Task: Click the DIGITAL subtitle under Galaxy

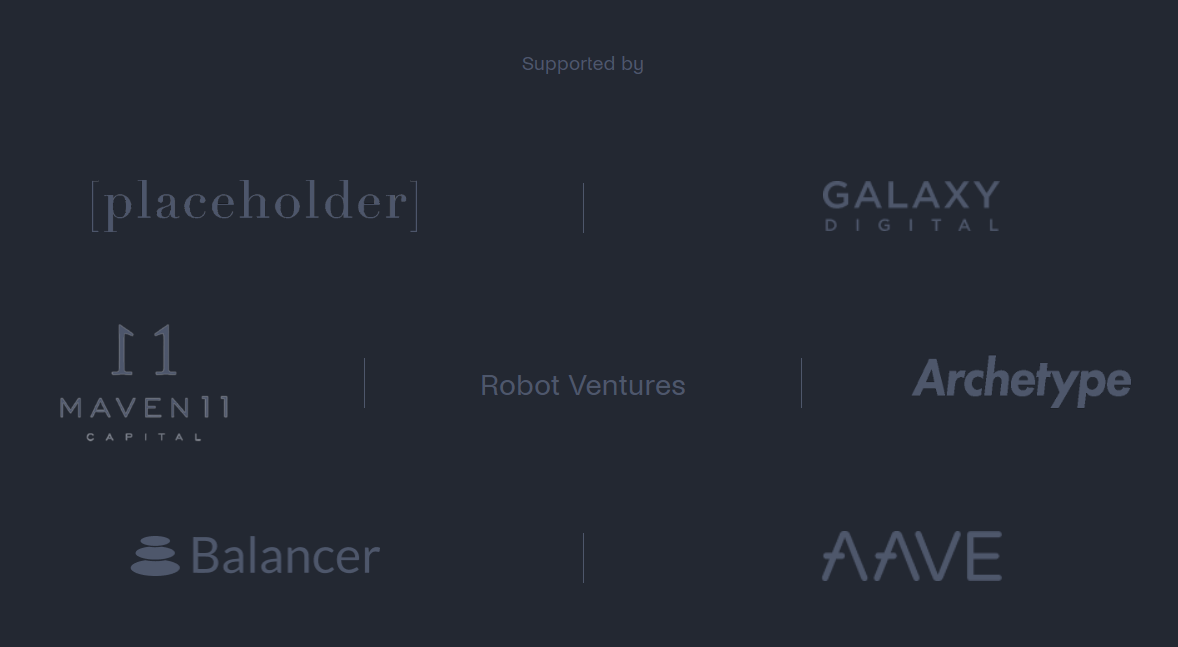Action: coord(912,225)
